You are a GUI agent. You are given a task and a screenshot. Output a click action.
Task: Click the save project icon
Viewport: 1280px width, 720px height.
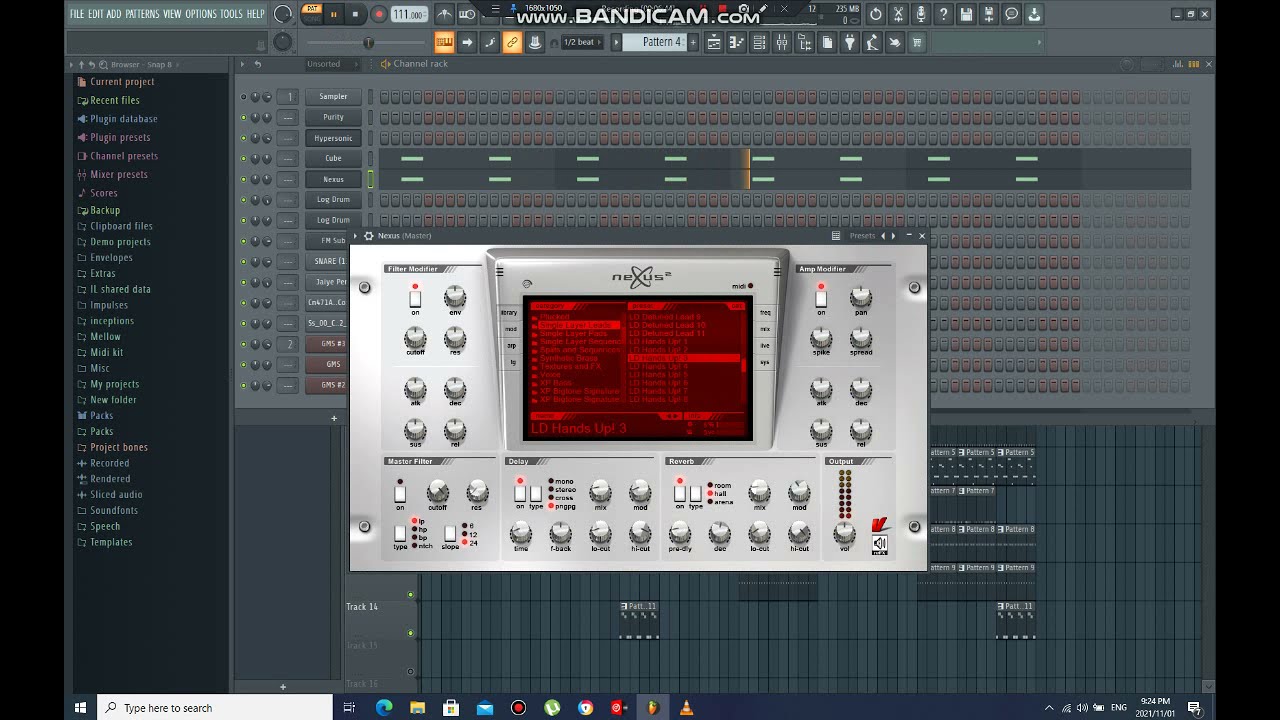[x=966, y=14]
